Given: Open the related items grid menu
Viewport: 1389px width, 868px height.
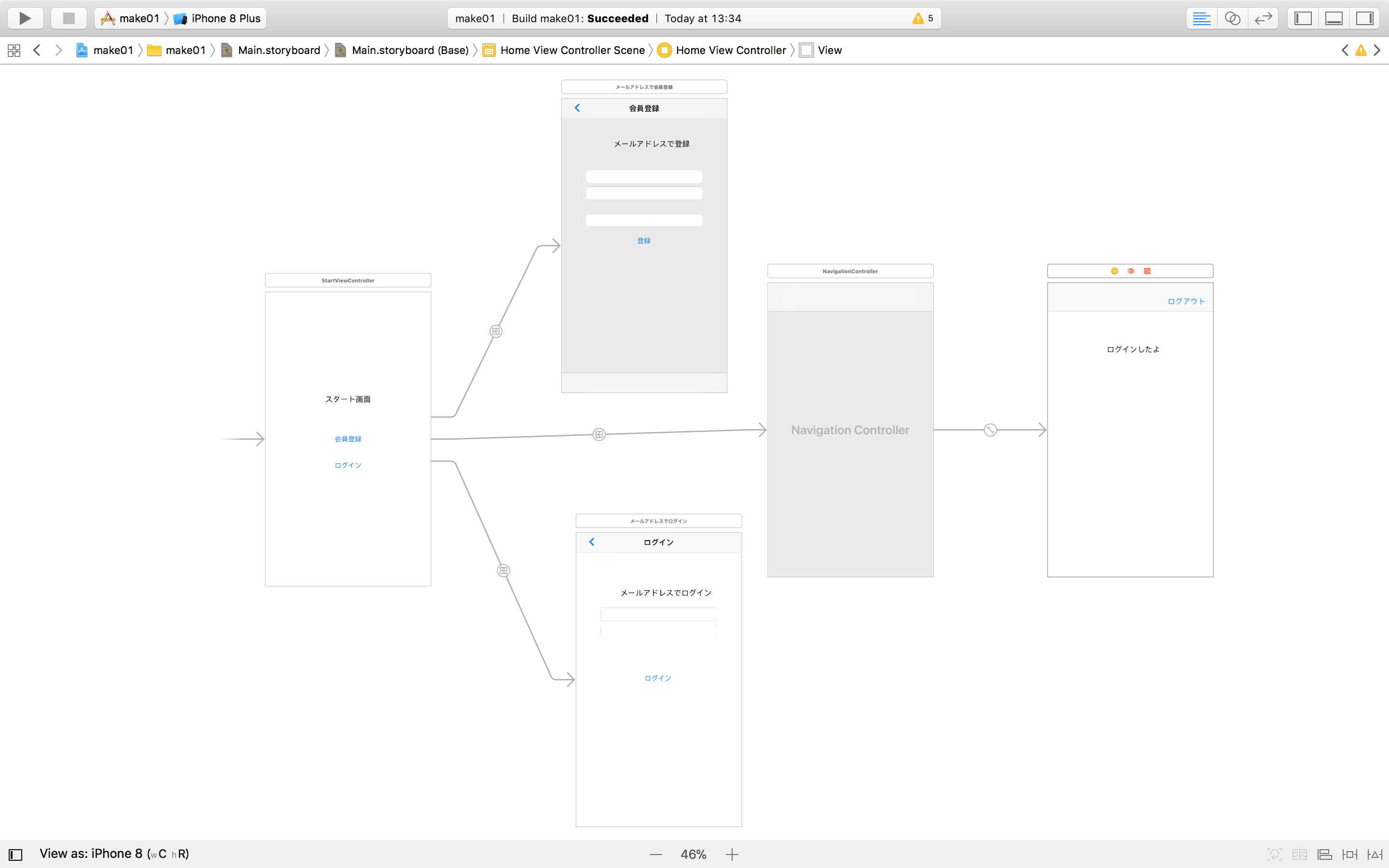Looking at the screenshot, I should tap(14, 51).
